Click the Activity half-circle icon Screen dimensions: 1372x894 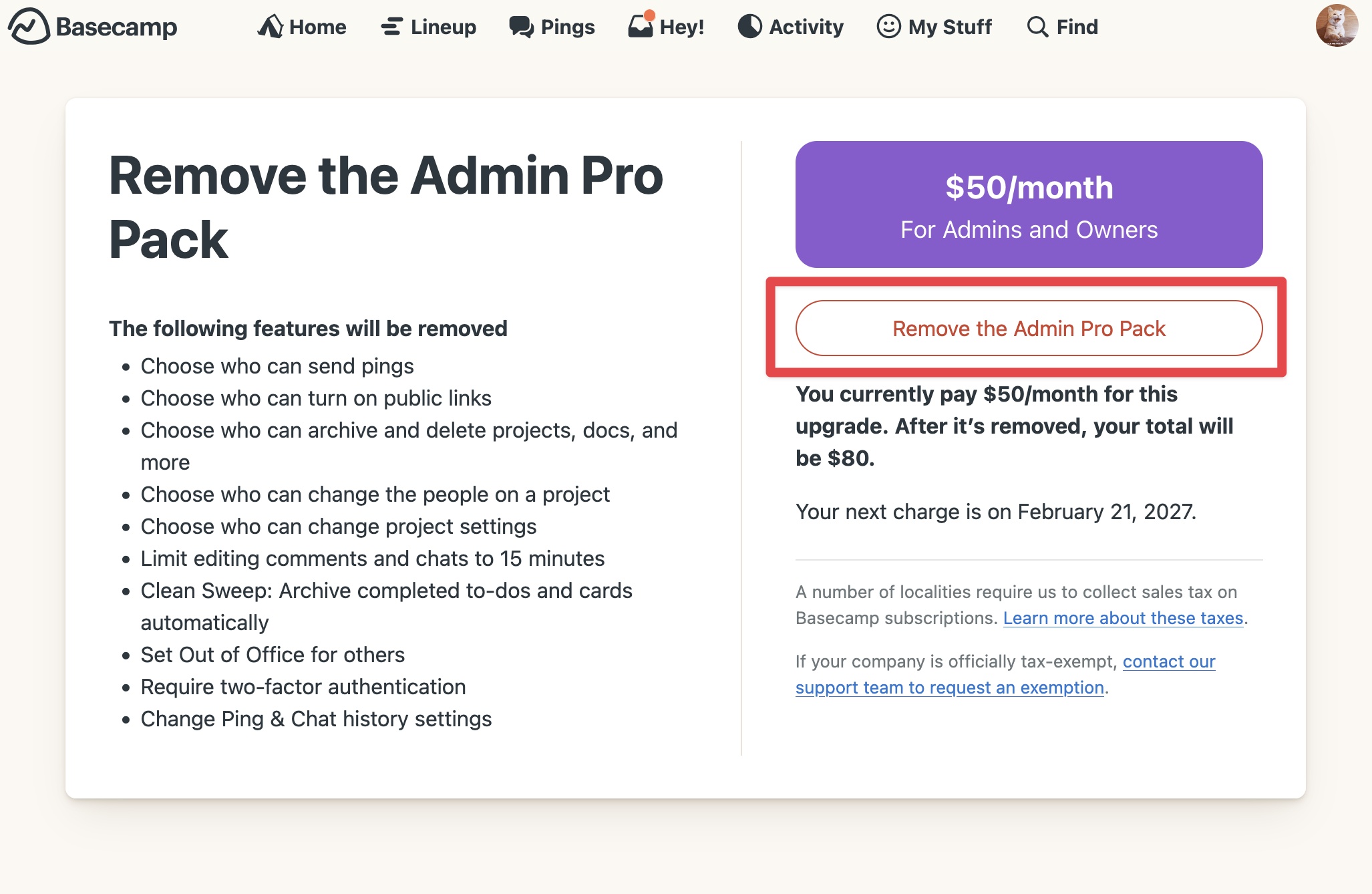coord(749,27)
